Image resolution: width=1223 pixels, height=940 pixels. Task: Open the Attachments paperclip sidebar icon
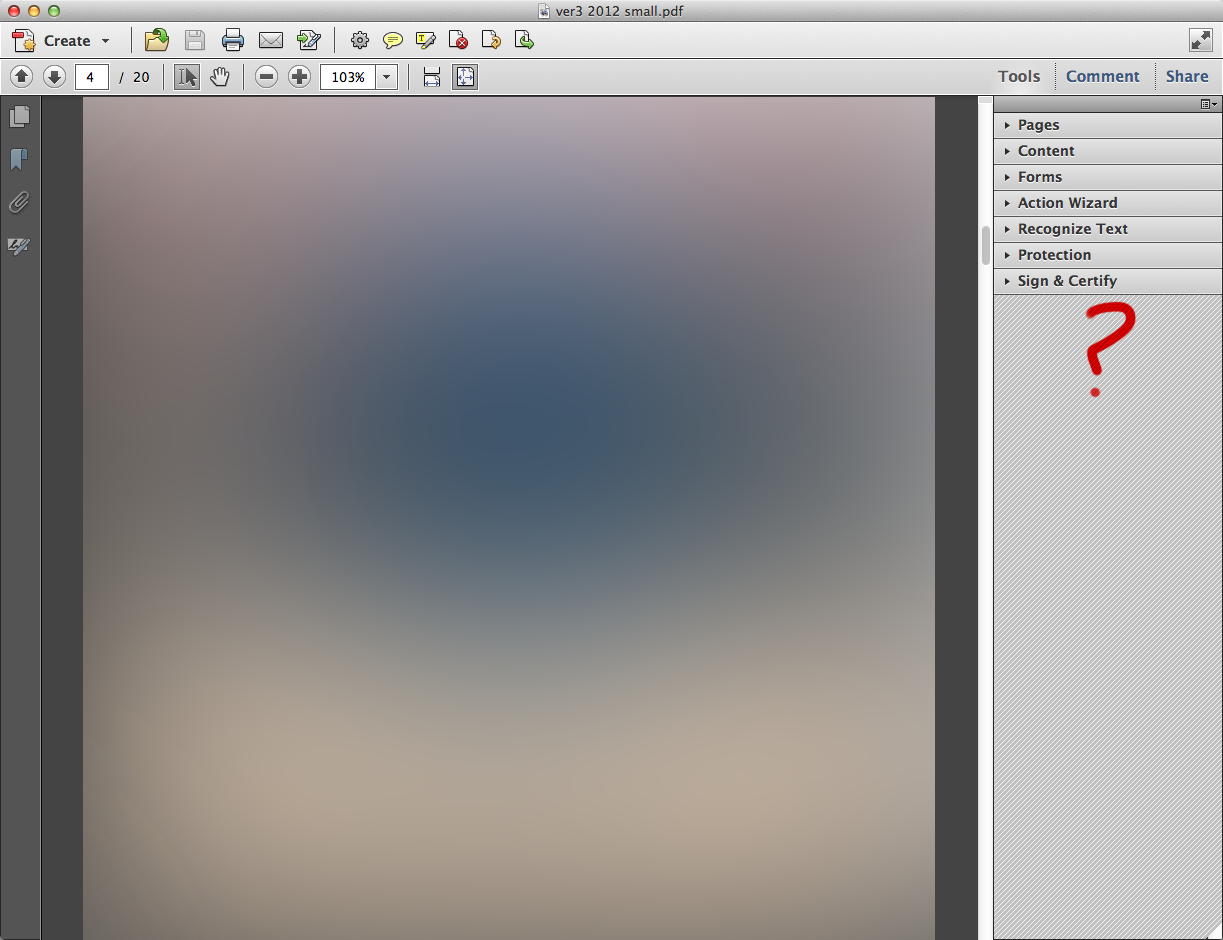pyautogui.click(x=19, y=203)
